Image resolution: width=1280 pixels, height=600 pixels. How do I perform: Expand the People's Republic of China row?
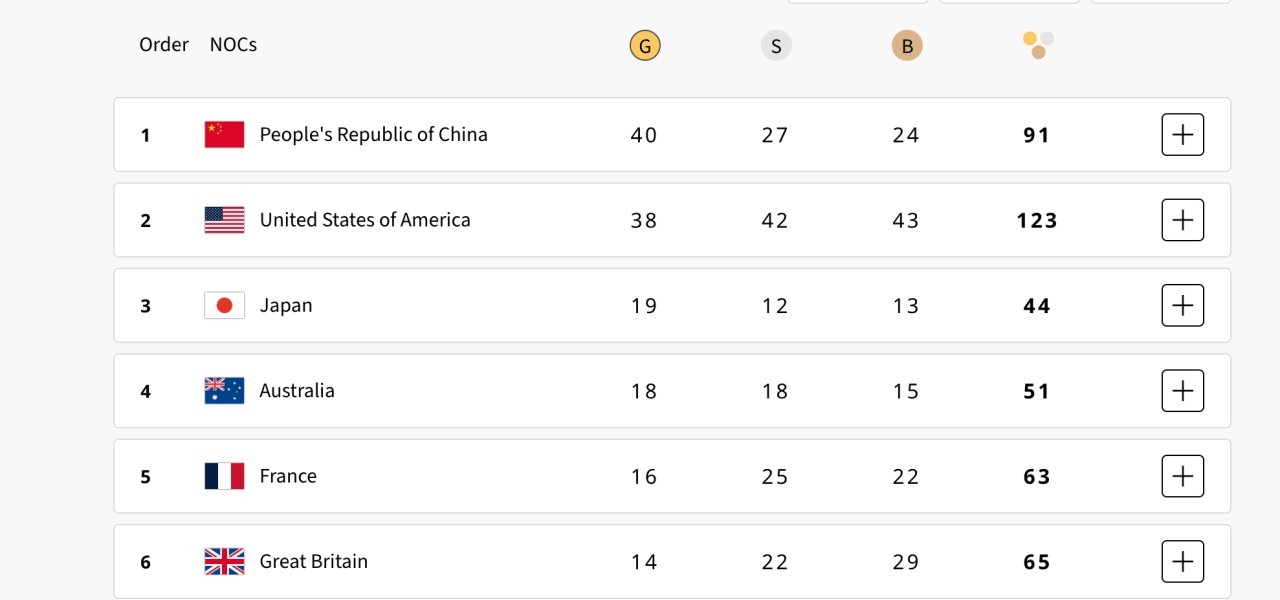(x=1182, y=135)
